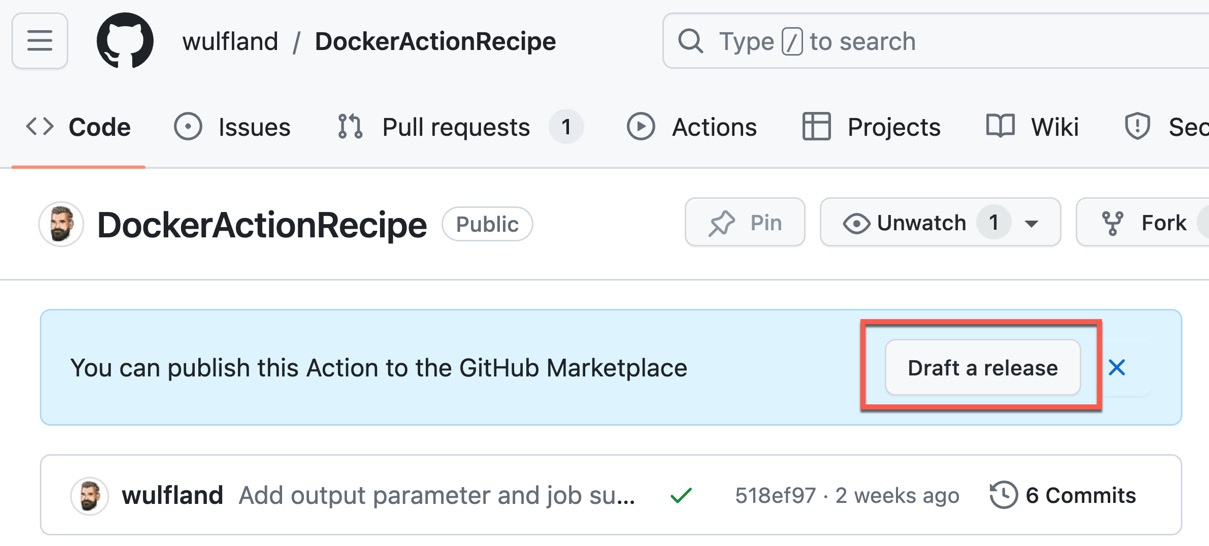This screenshot has width=1209, height=546.
Task: Pin the DockerActionRecipe repository
Action: (745, 223)
